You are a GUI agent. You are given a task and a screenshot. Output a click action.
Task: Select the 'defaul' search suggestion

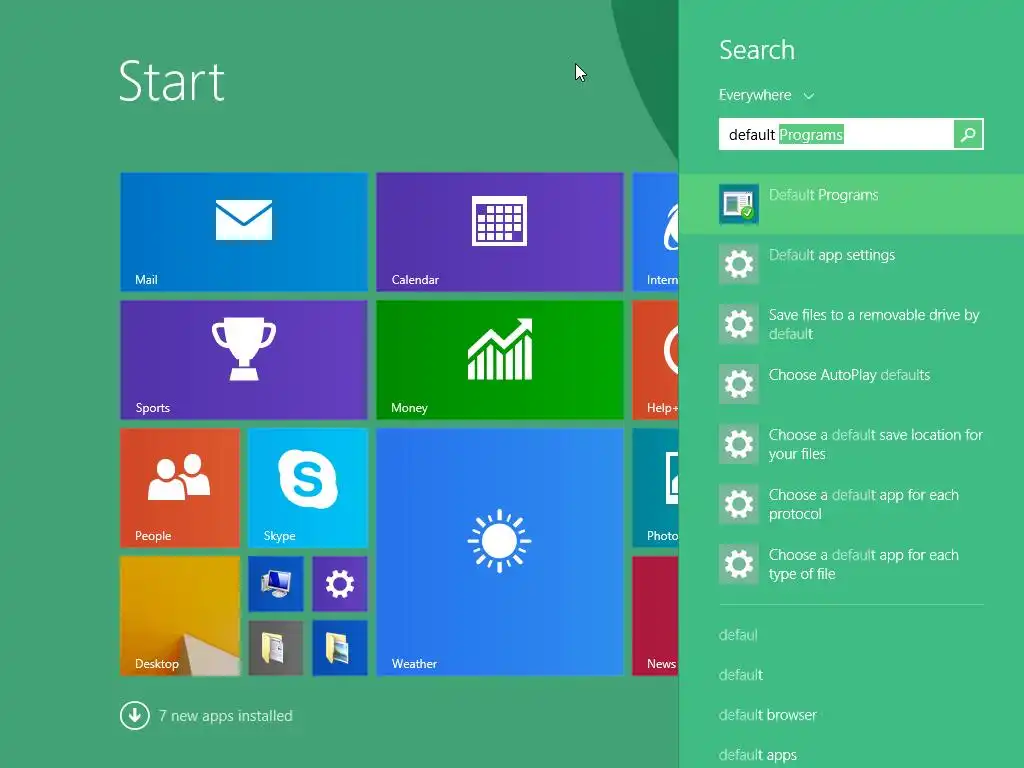point(738,635)
